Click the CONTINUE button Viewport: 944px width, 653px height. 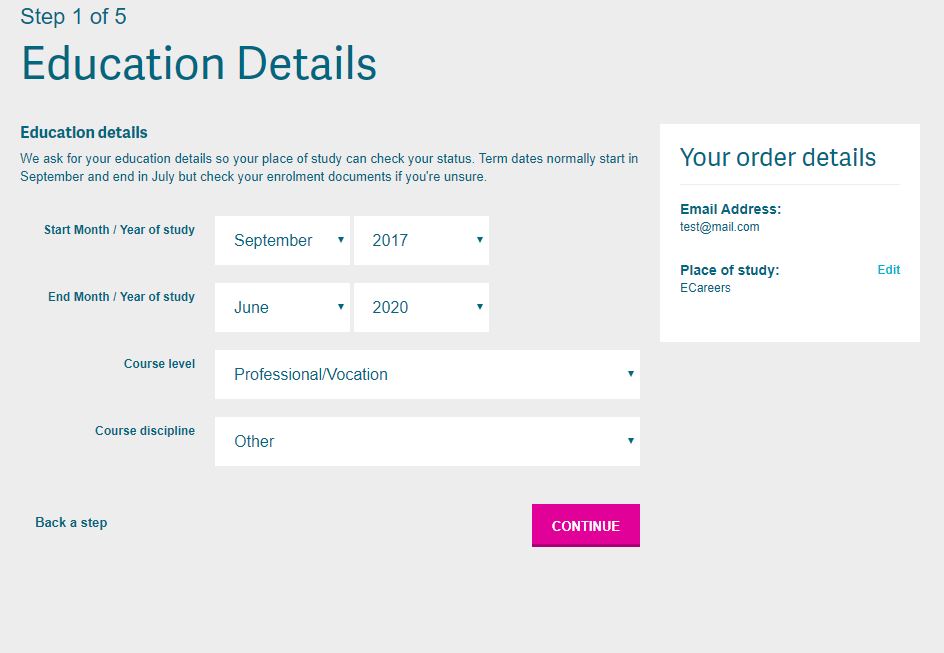pyautogui.click(x=585, y=525)
